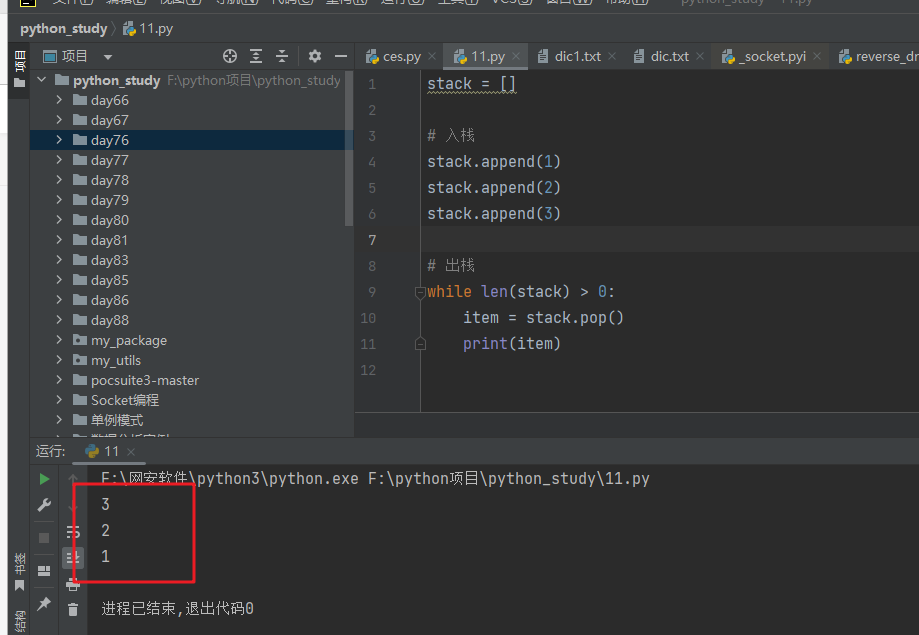Collapse the python_study root folder
This screenshot has height=635, width=919.
coord(42,79)
